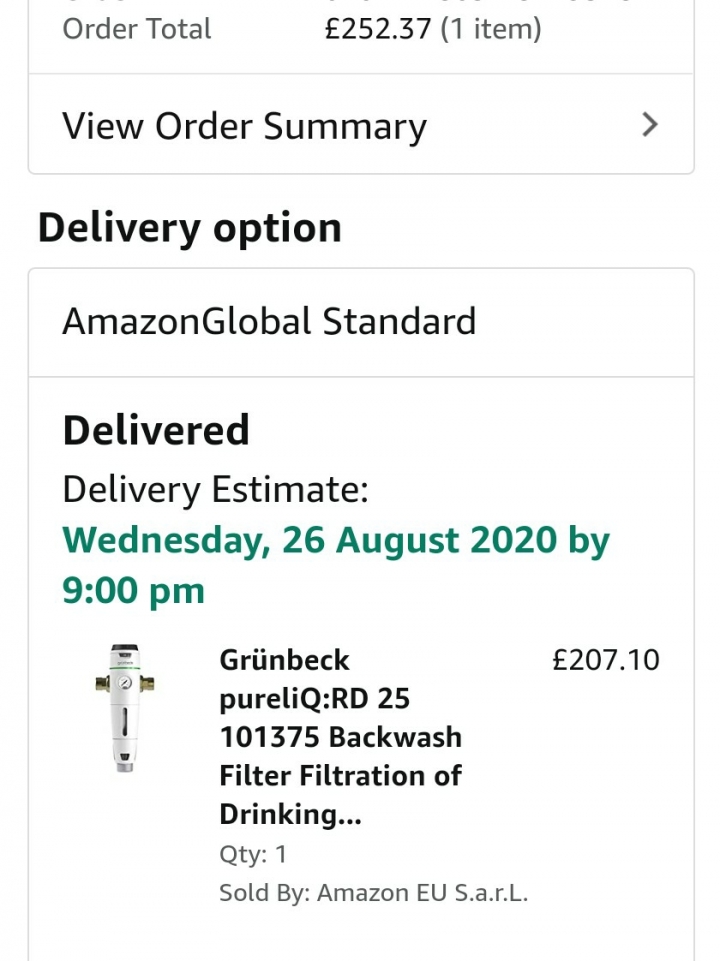Tap the Qty: 1 quantity text

(253, 854)
